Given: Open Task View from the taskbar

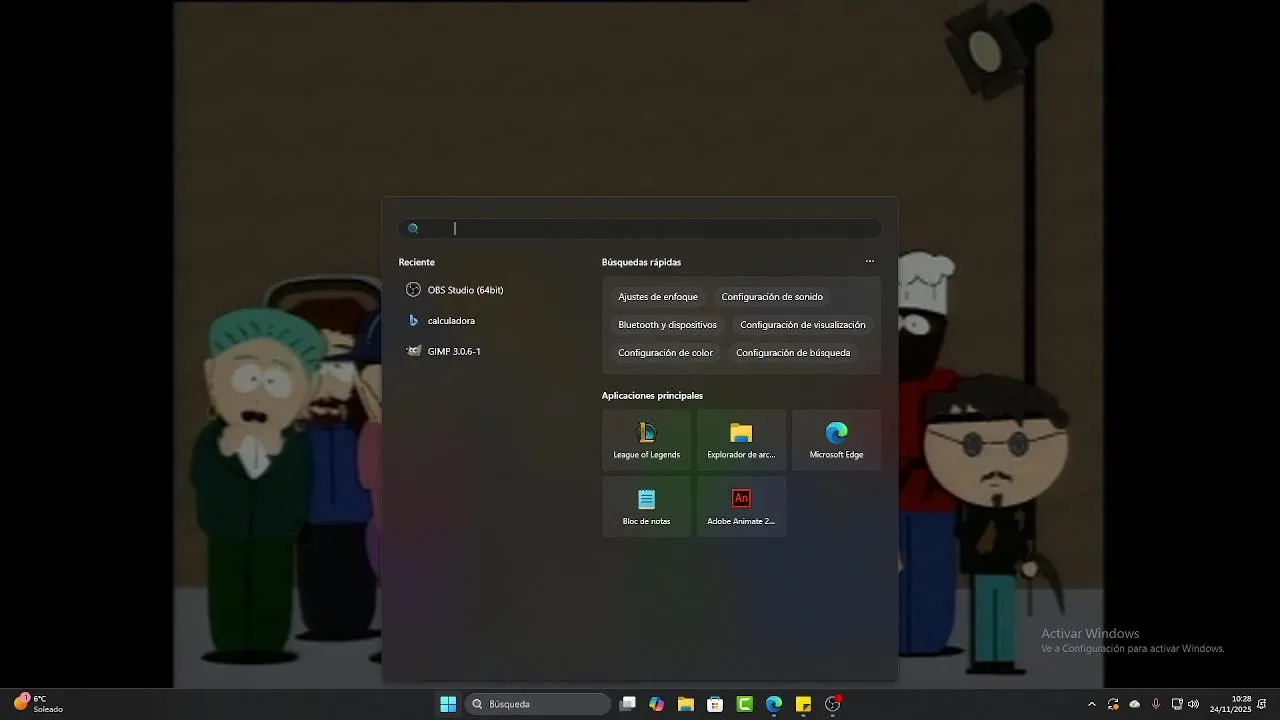Looking at the screenshot, I should [627, 704].
